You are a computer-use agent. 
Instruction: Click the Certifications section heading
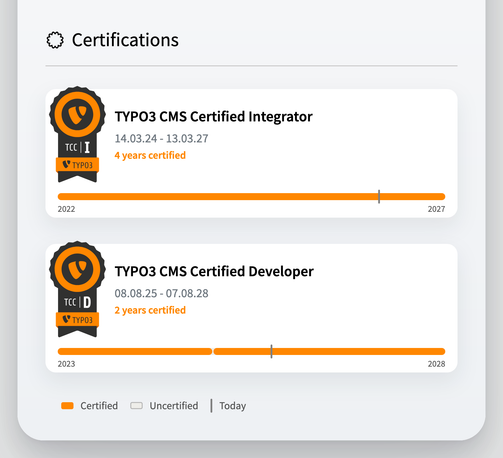coord(125,40)
